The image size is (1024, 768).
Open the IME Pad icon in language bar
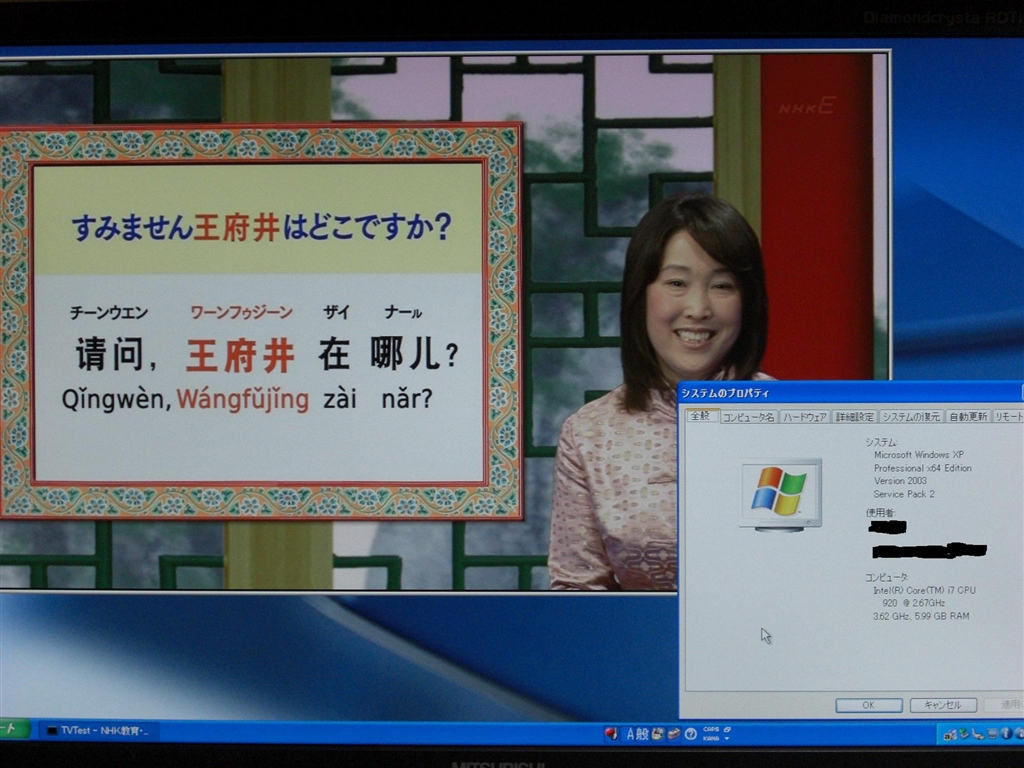click(658, 733)
